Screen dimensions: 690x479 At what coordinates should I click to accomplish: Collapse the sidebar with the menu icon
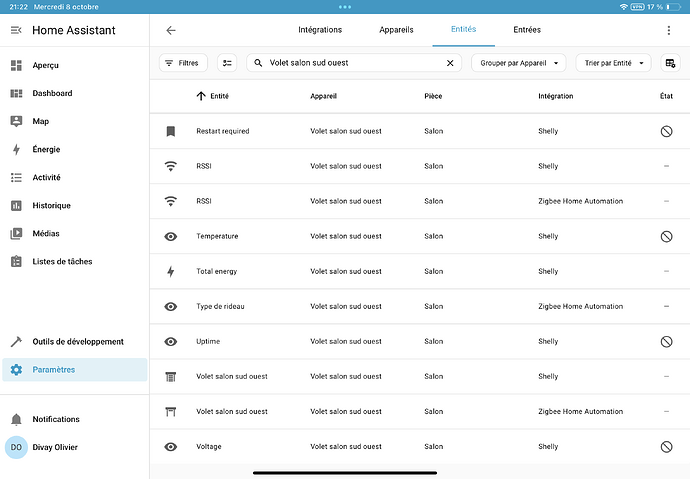(16, 30)
